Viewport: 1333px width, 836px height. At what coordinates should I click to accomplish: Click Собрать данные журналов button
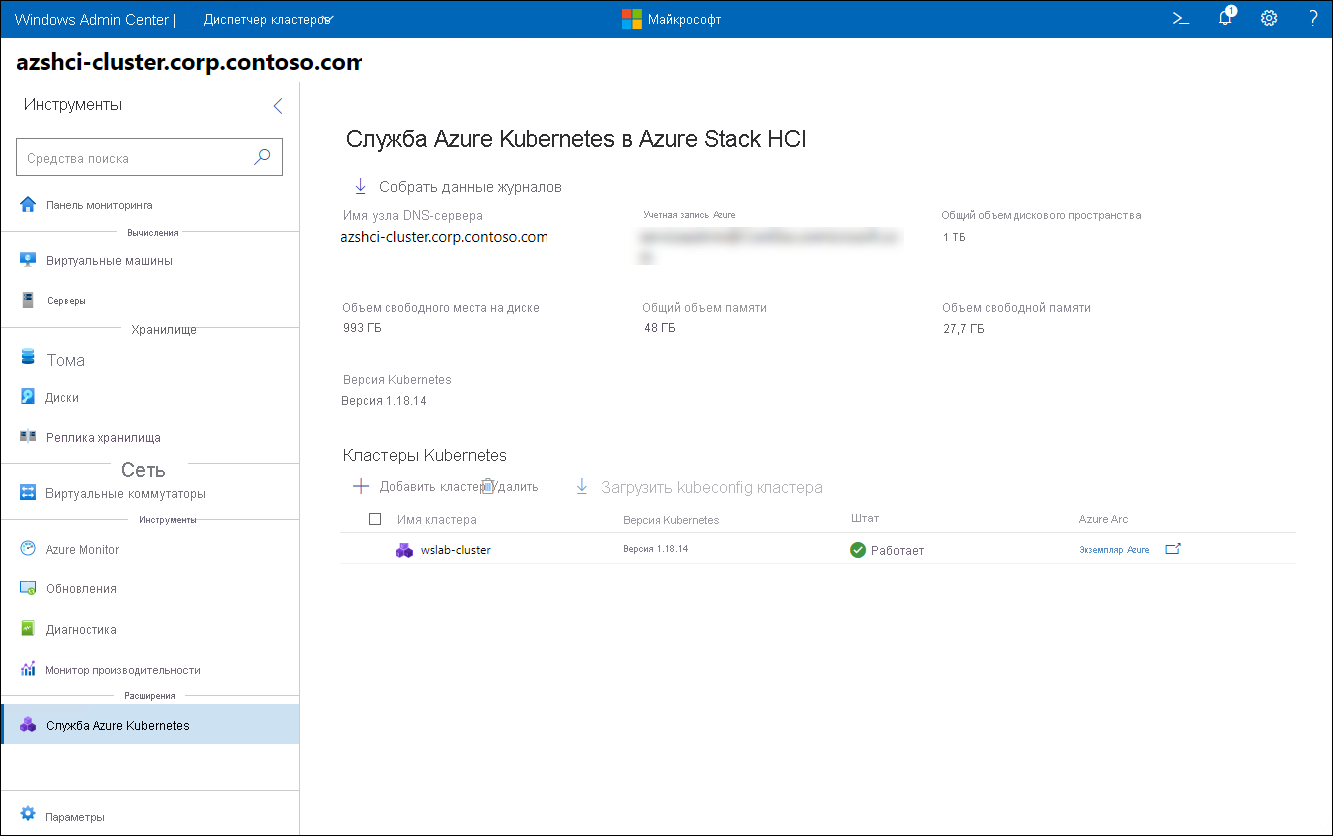[x=457, y=187]
